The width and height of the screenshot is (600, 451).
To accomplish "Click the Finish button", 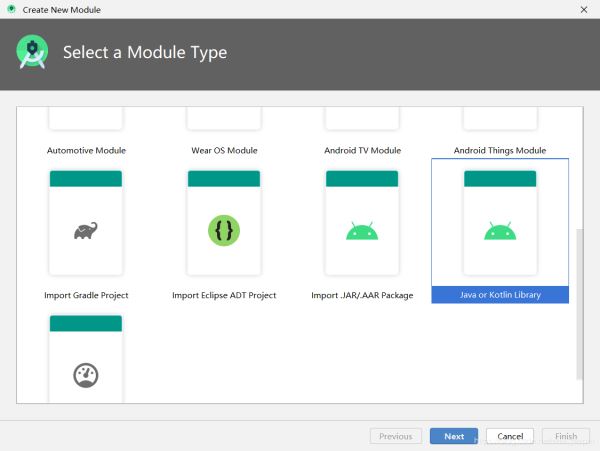I will [566, 436].
